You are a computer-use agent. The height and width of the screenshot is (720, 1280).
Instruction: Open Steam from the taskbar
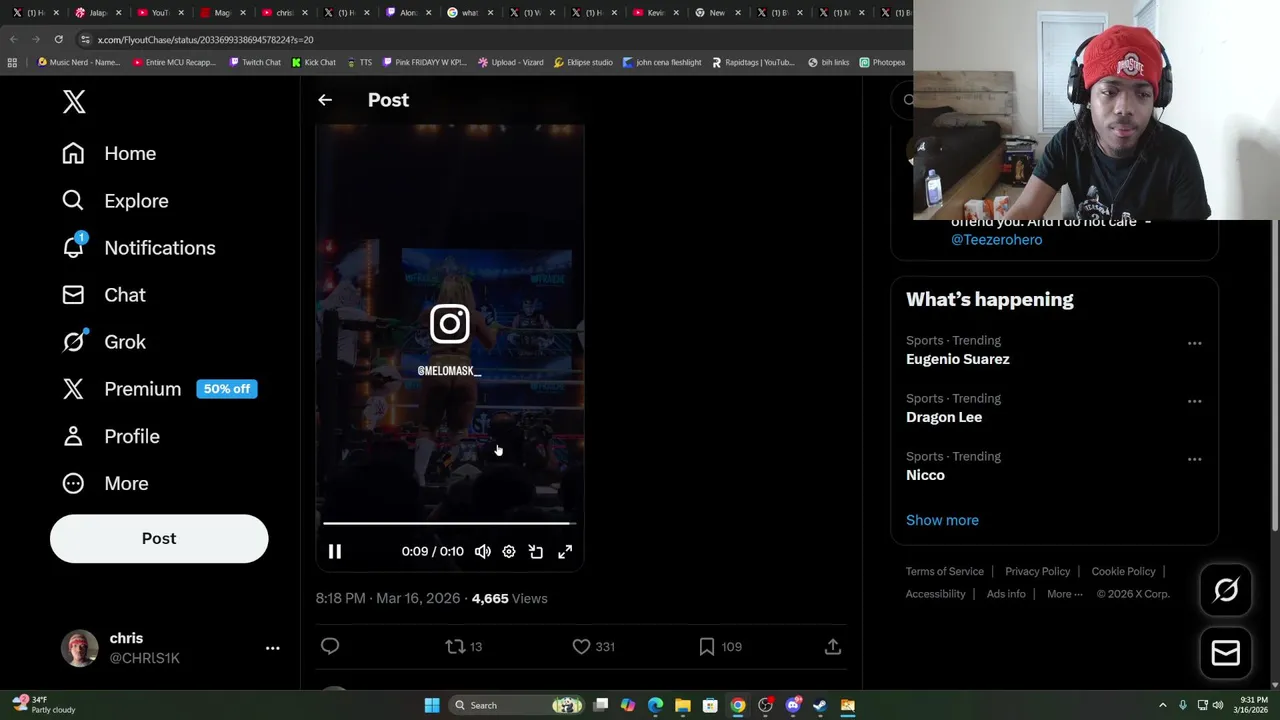point(820,705)
